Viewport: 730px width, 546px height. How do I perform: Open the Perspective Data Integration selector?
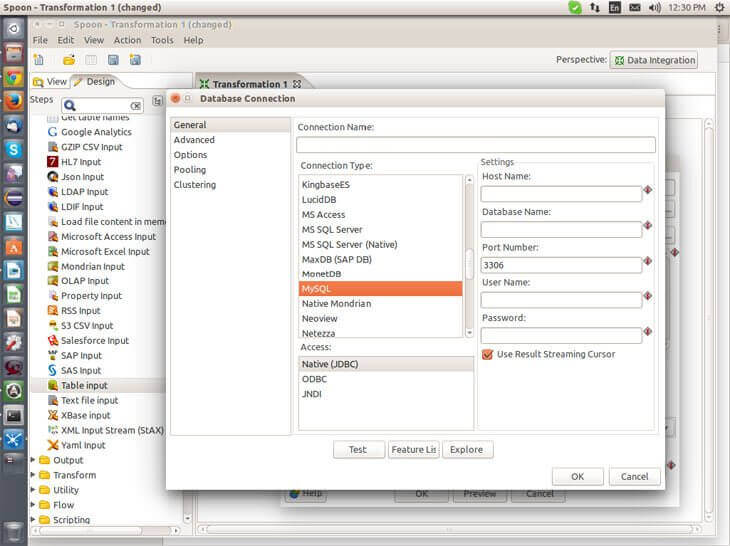[654, 60]
